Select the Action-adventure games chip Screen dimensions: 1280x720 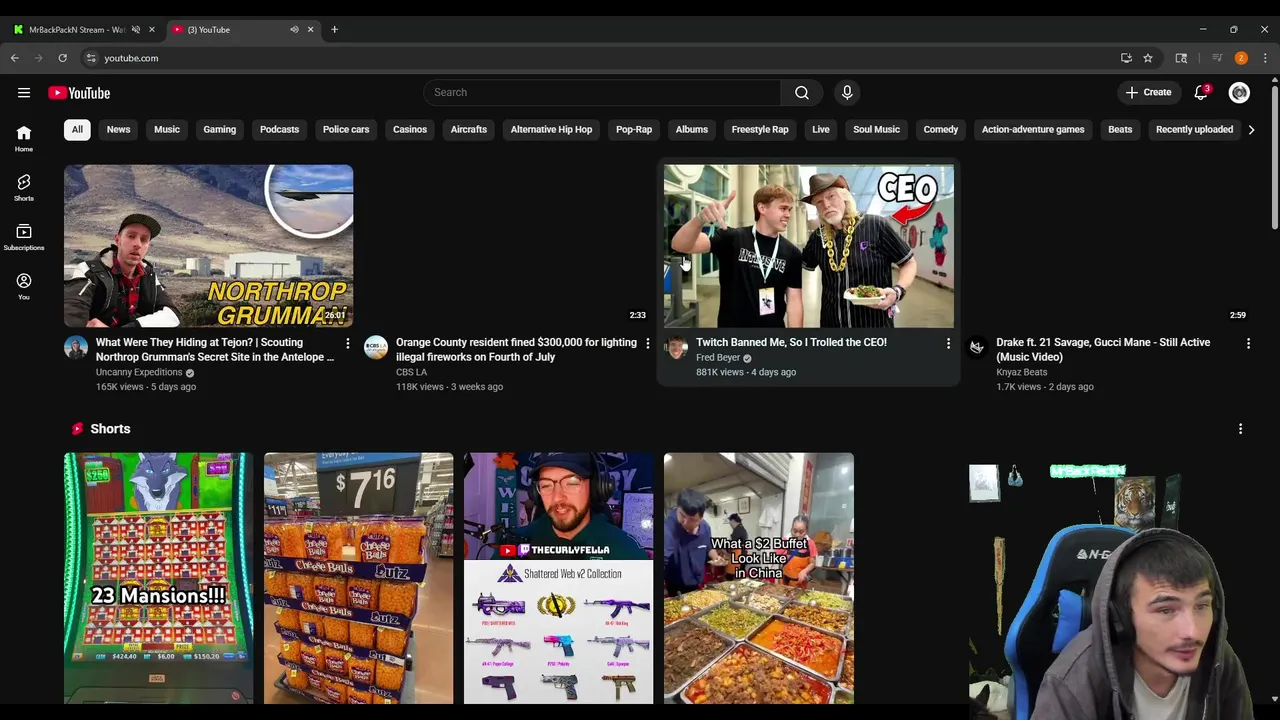tap(1033, 130)
